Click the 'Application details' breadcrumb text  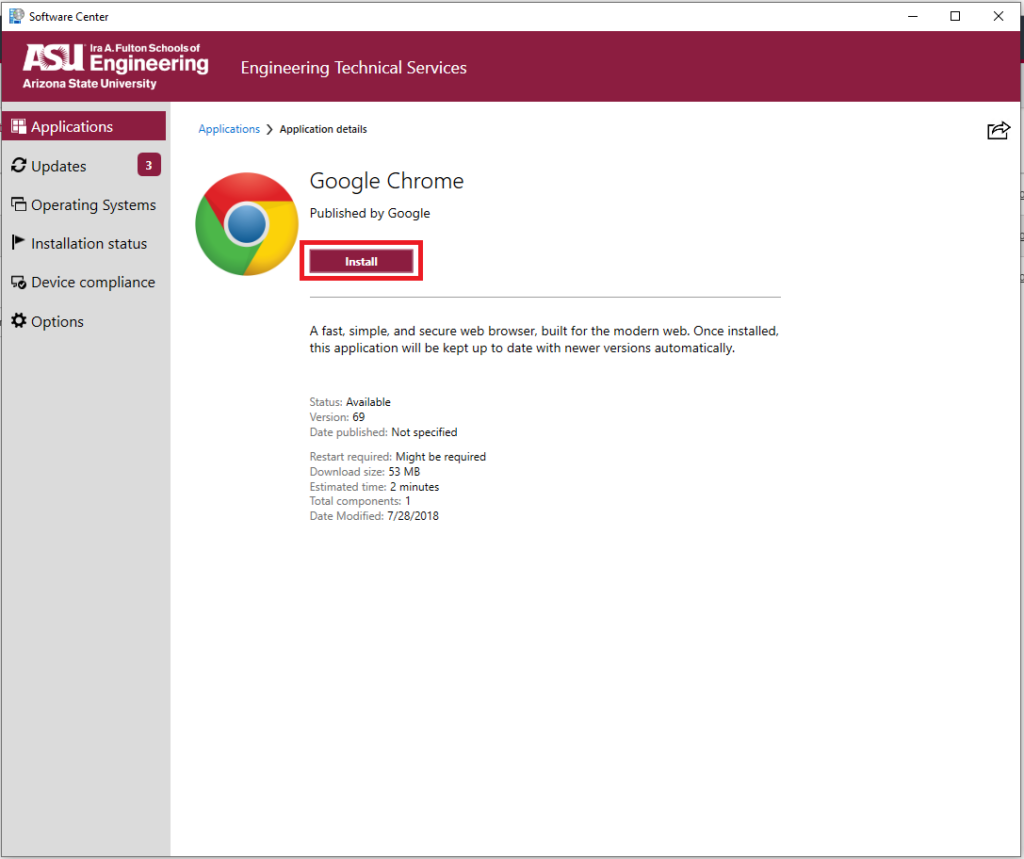click(x=323, y=129)
